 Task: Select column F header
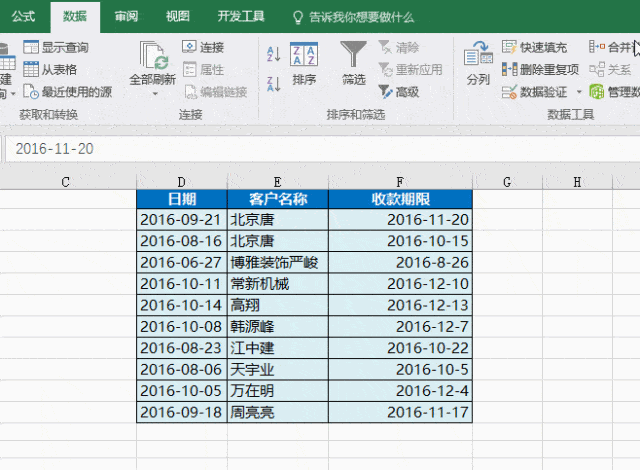pos(400,181)
